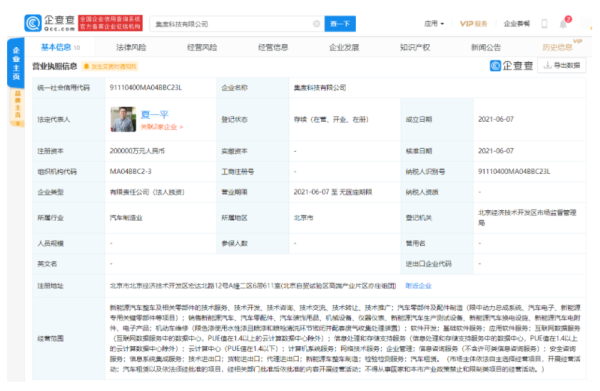600x391 pixels.
Task: Select 存续 registration status value
Action: click(x=331, y=119)
